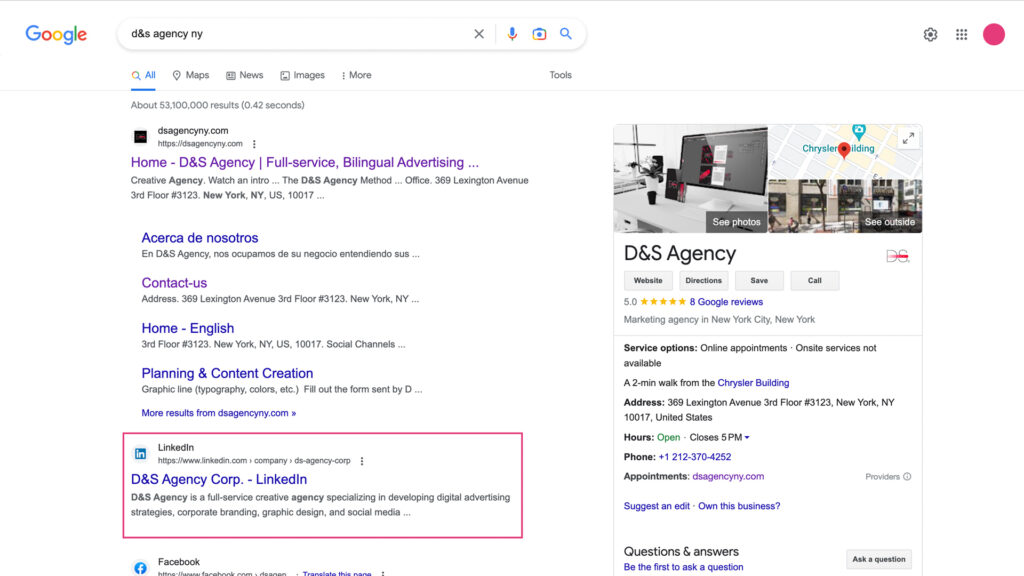This screenshot has height=576, width=1024.
Task: Click 'See photos' on the office image
Action: tap(736, 222)
